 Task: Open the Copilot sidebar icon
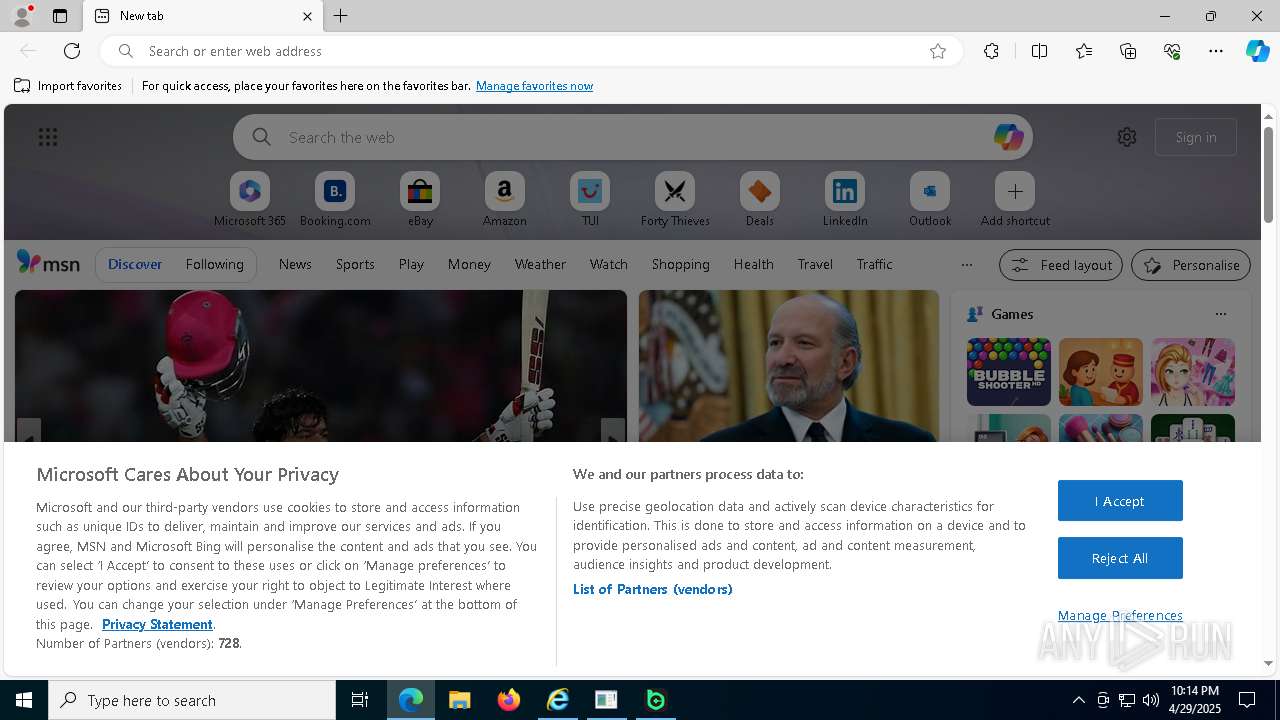point(1257,51)
